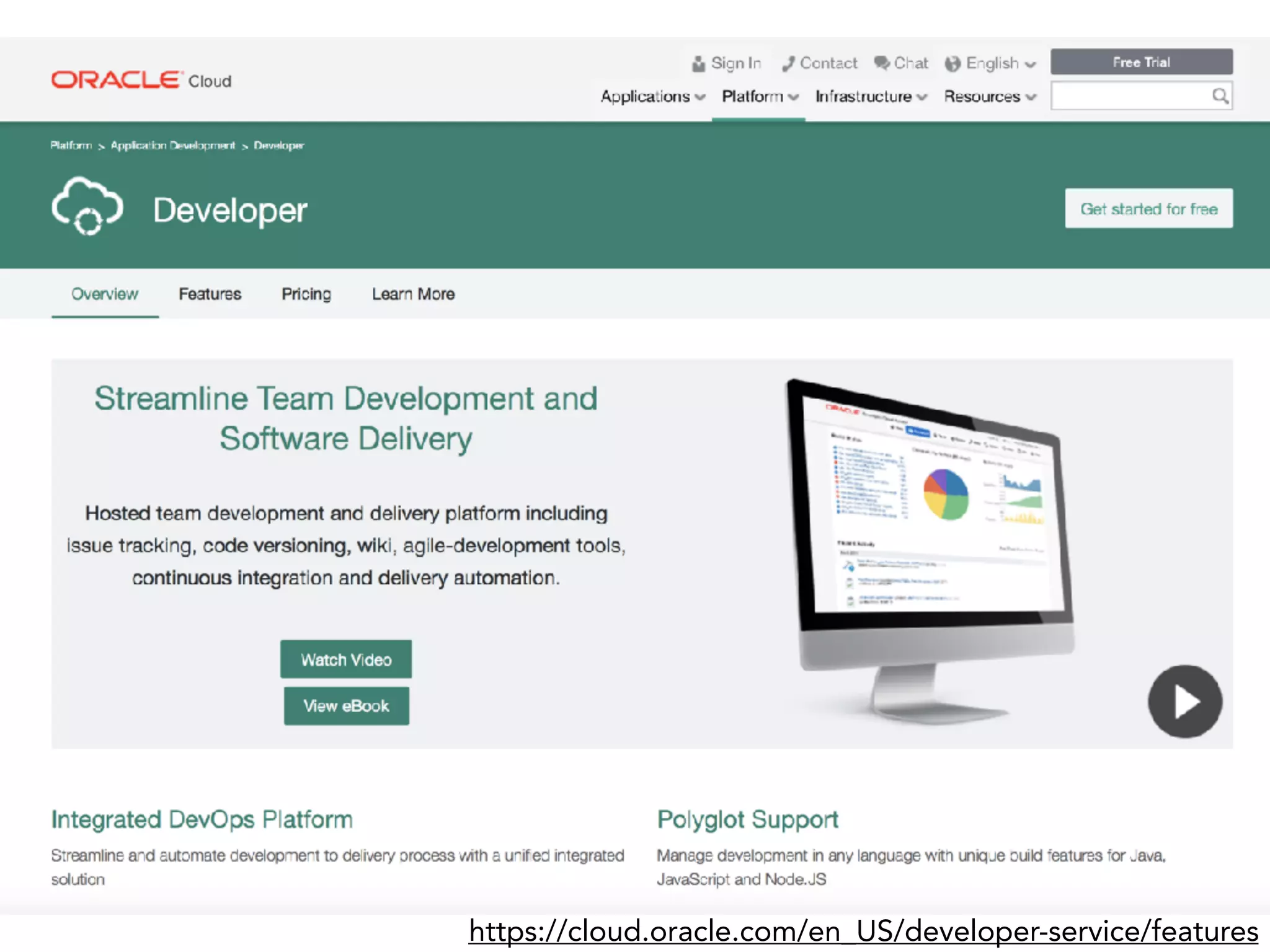The height and width of the screenshot is (952, 1270).
Task: Click the Free Trial button
Action: (1141, 62)
